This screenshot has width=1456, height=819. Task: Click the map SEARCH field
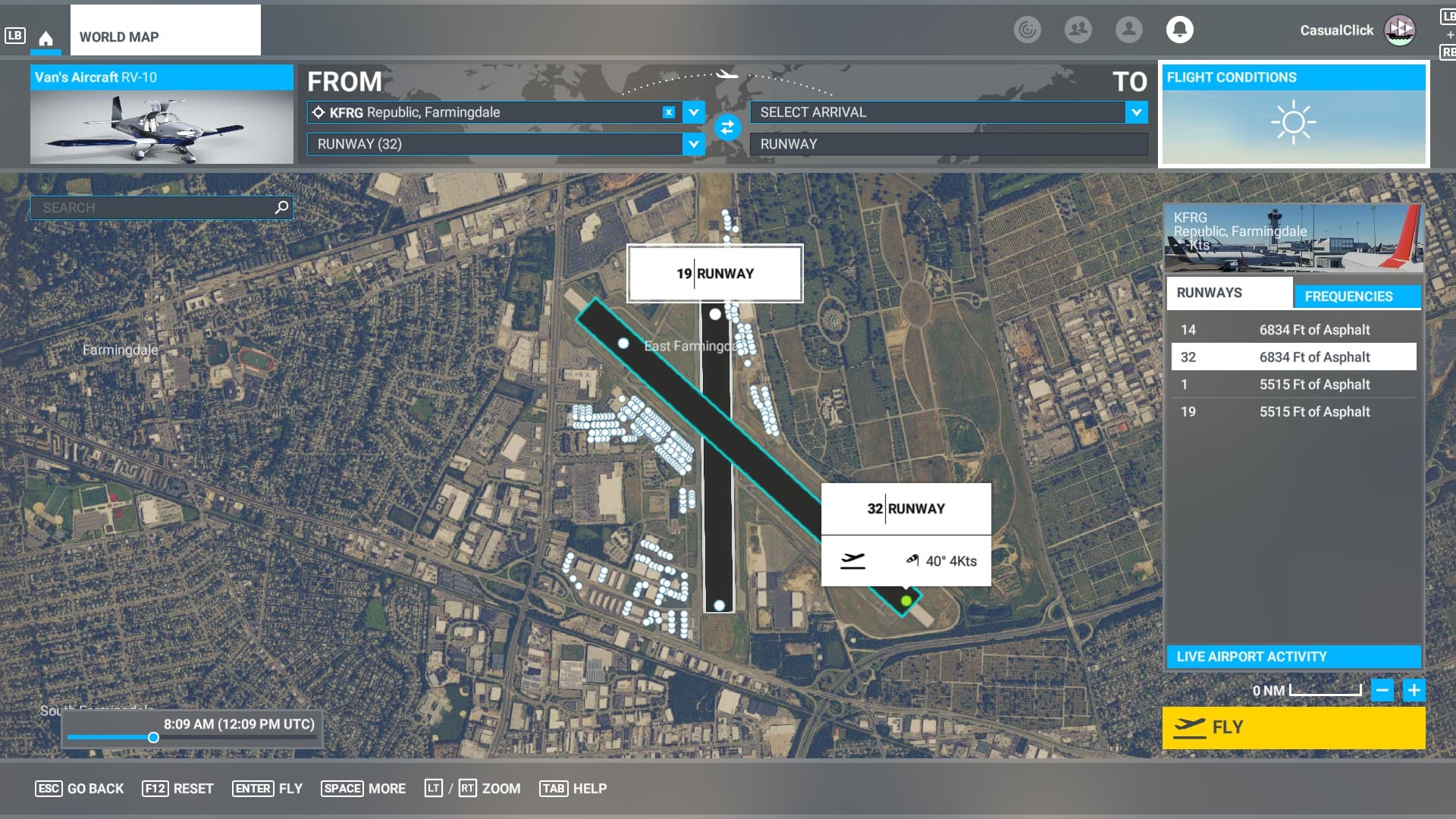coord(162,207)
